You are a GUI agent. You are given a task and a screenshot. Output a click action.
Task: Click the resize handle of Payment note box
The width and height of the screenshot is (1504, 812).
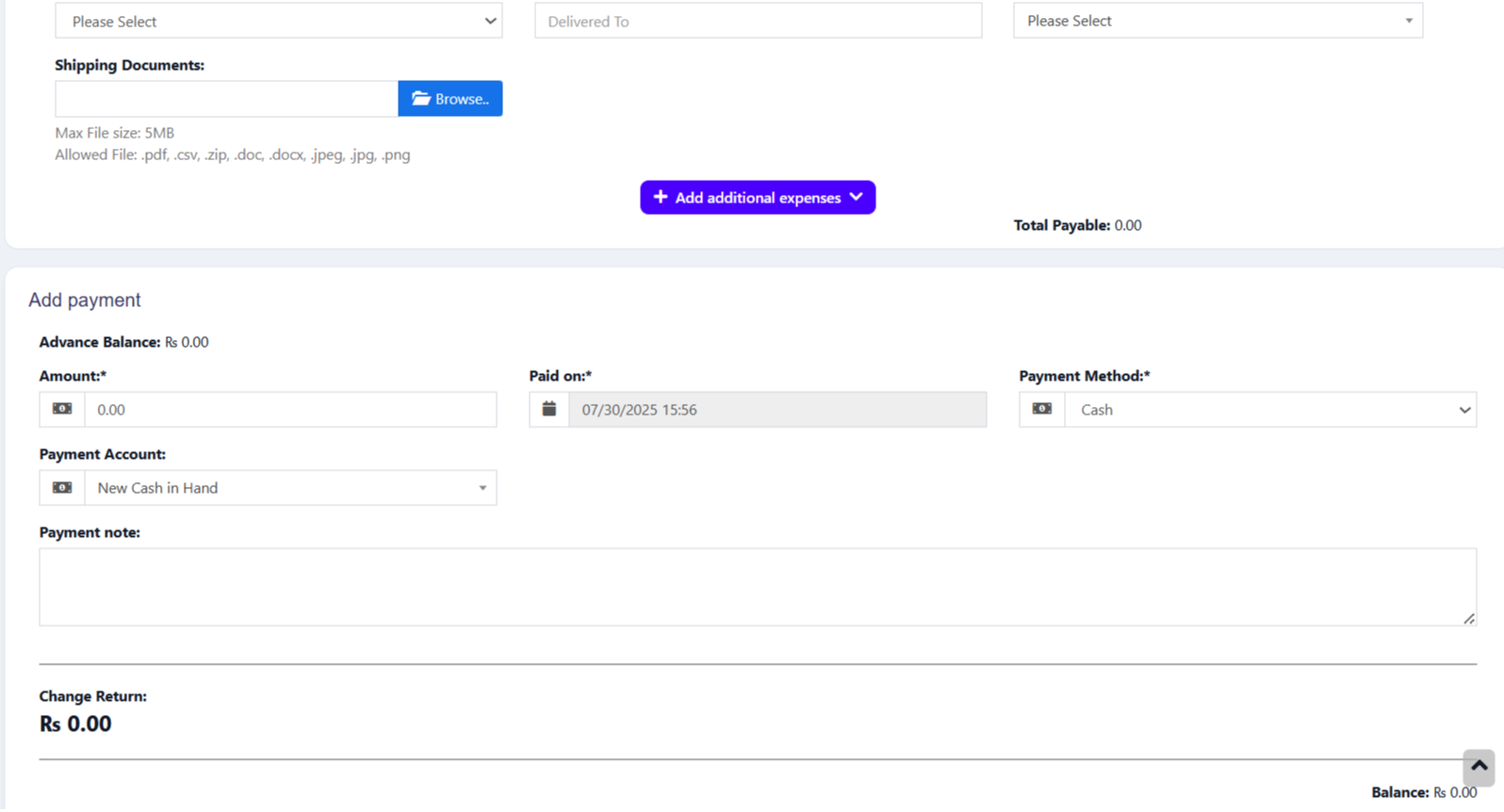point(1468,618)
